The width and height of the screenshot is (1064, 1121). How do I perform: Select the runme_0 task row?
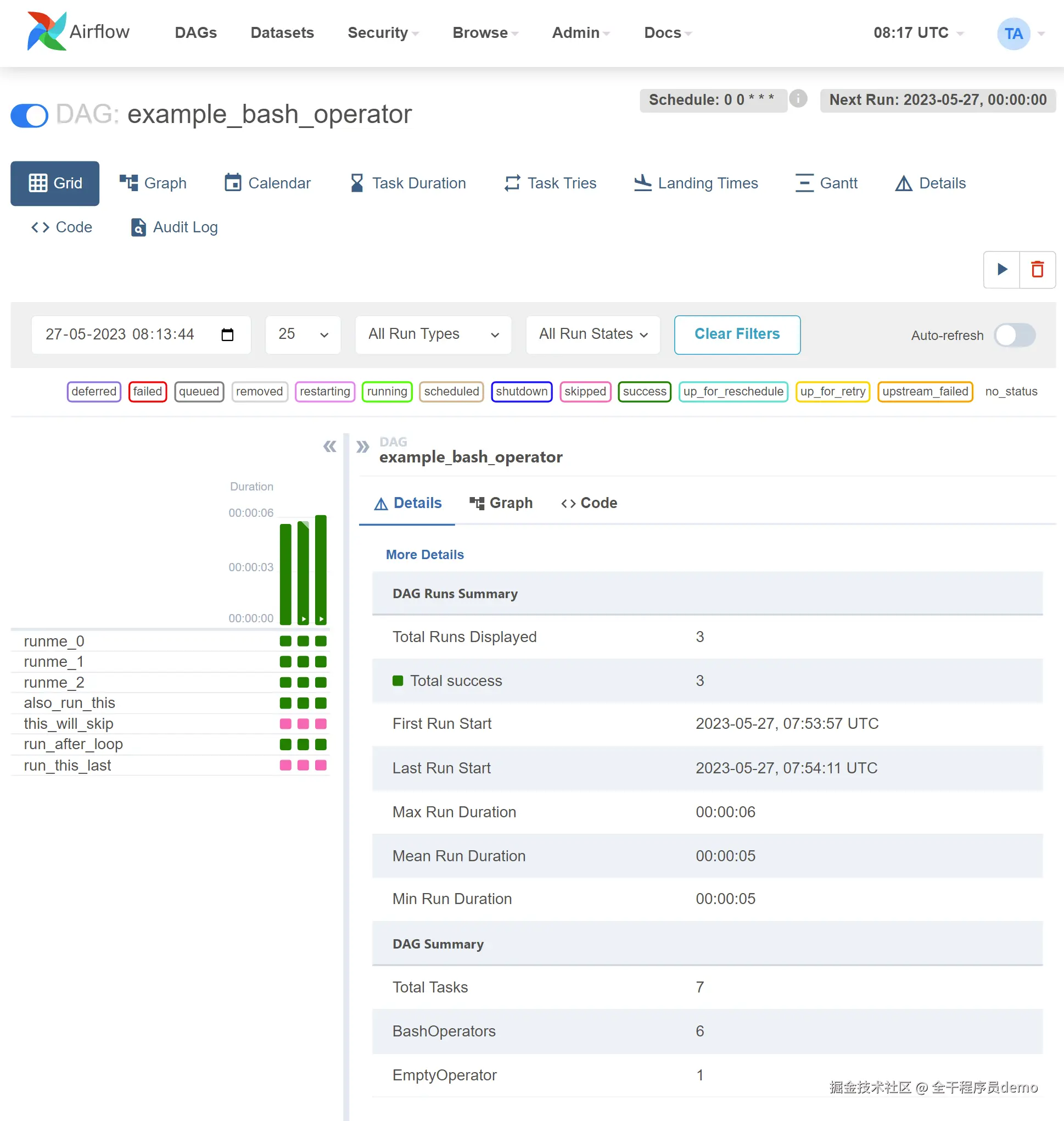(54, 641)
